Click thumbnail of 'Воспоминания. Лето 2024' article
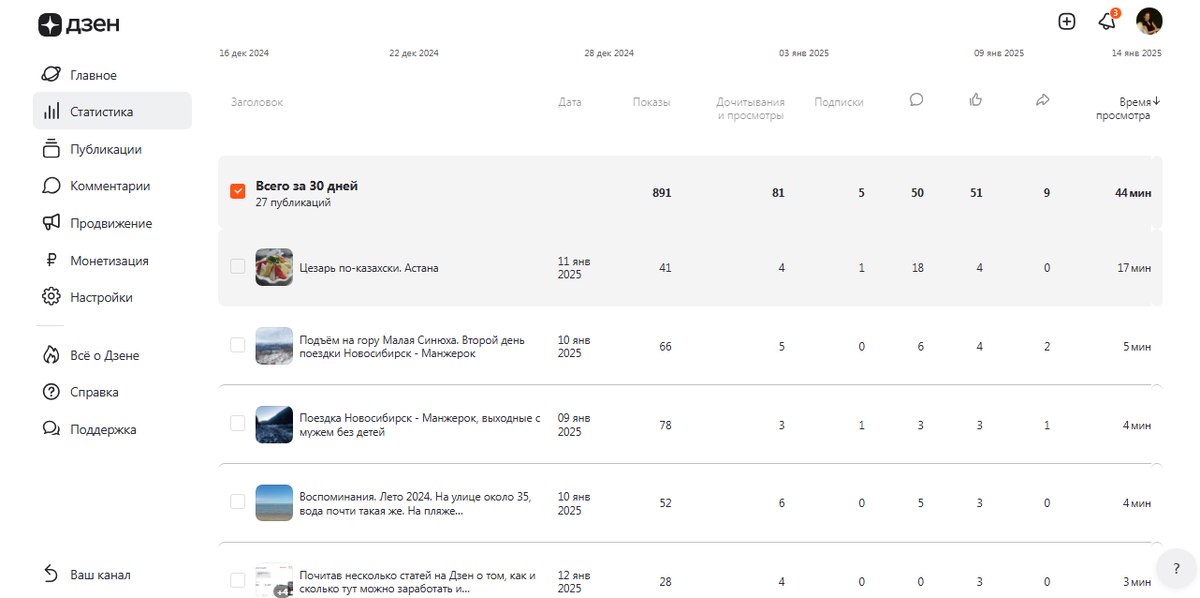 click(274, 502)
